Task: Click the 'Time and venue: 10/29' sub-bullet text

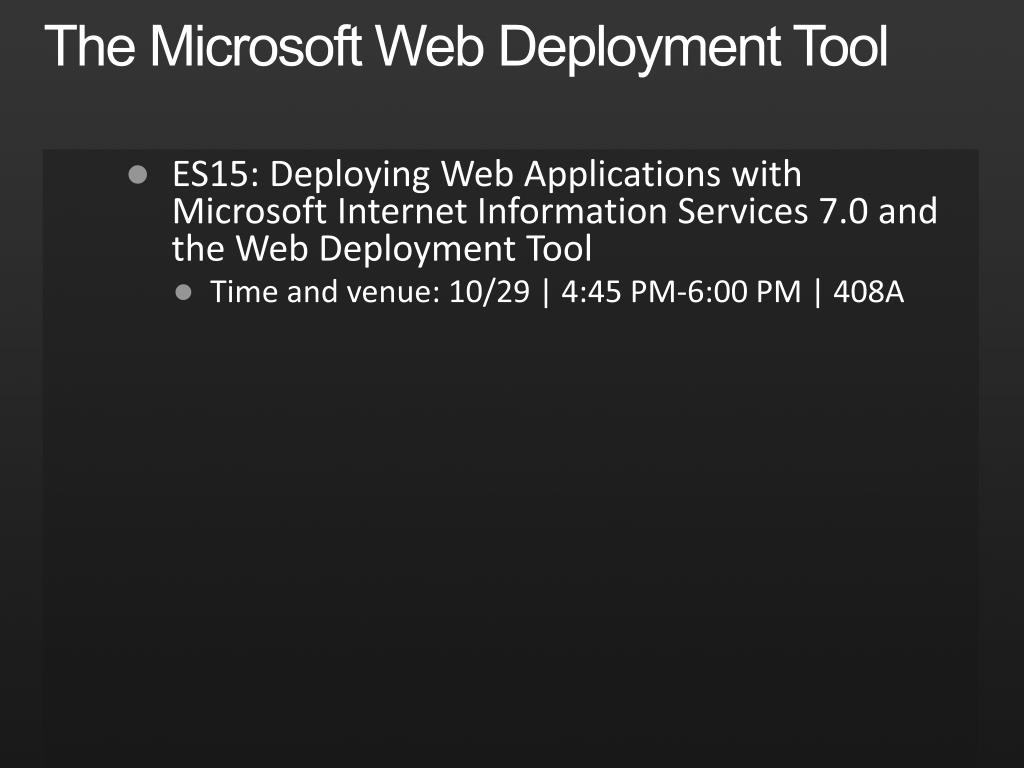Action: click(x=370, y=291)
